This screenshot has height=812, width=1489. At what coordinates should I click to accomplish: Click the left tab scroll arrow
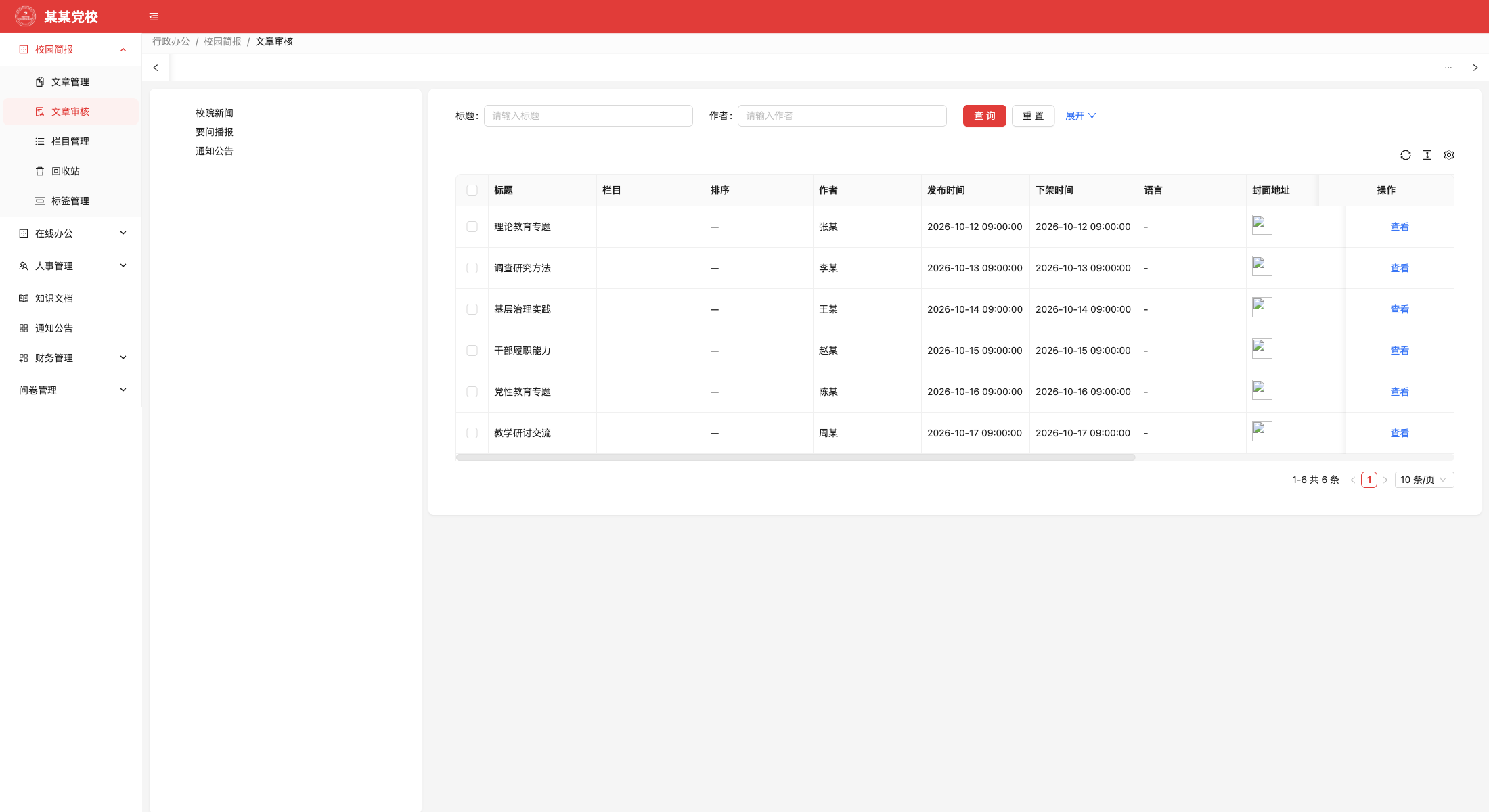156,68
